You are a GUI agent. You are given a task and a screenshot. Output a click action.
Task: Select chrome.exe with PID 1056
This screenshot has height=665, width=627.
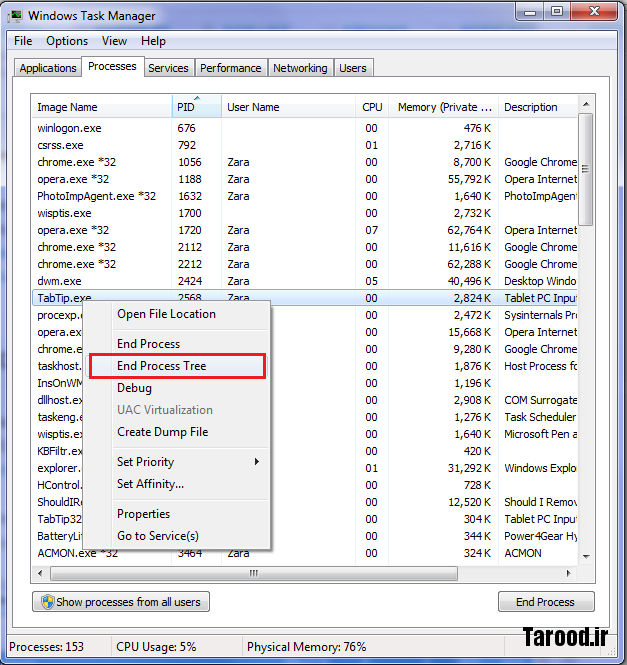(305, 162)
